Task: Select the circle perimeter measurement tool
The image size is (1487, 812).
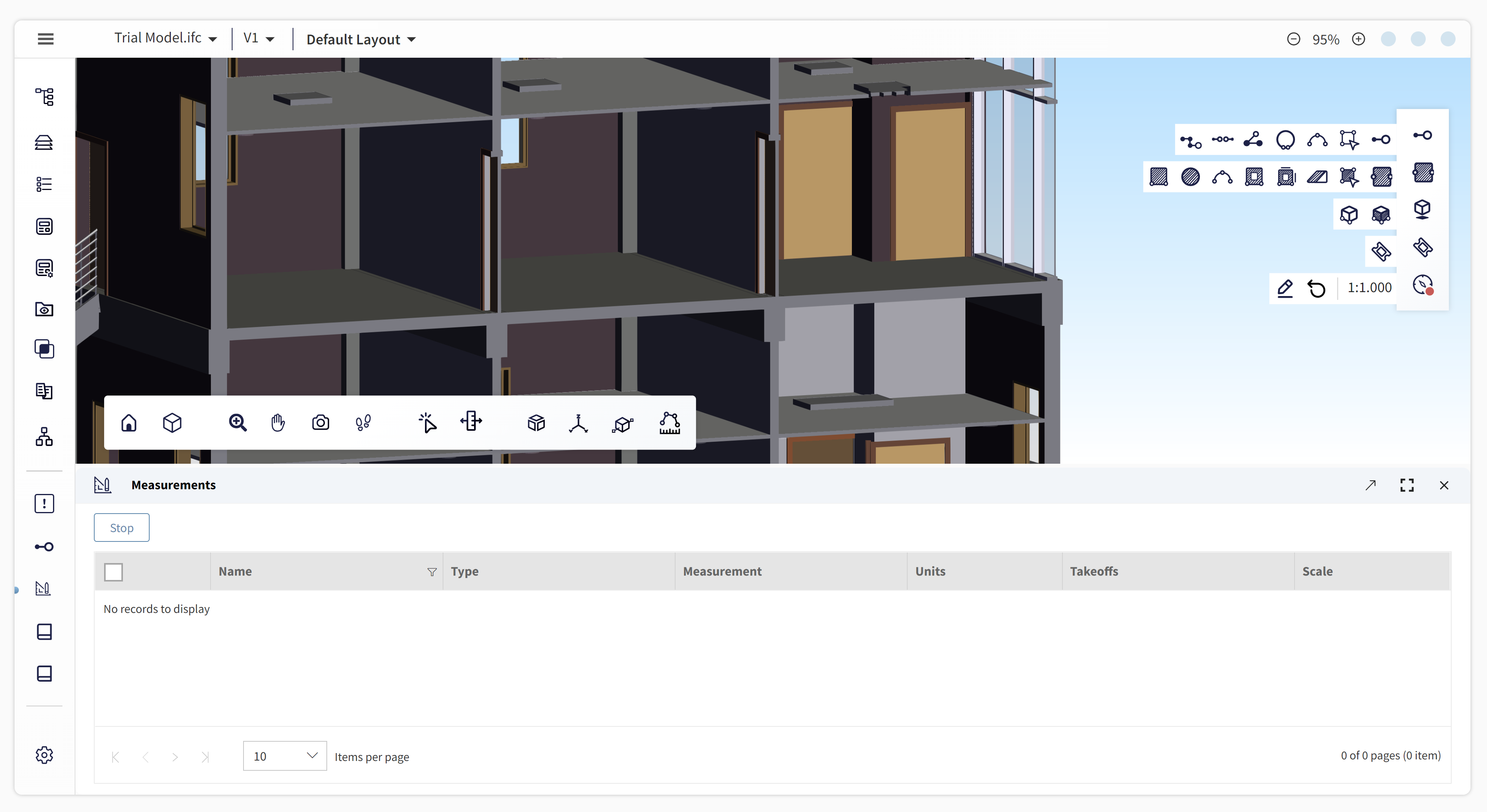Action: (1285, 140)
